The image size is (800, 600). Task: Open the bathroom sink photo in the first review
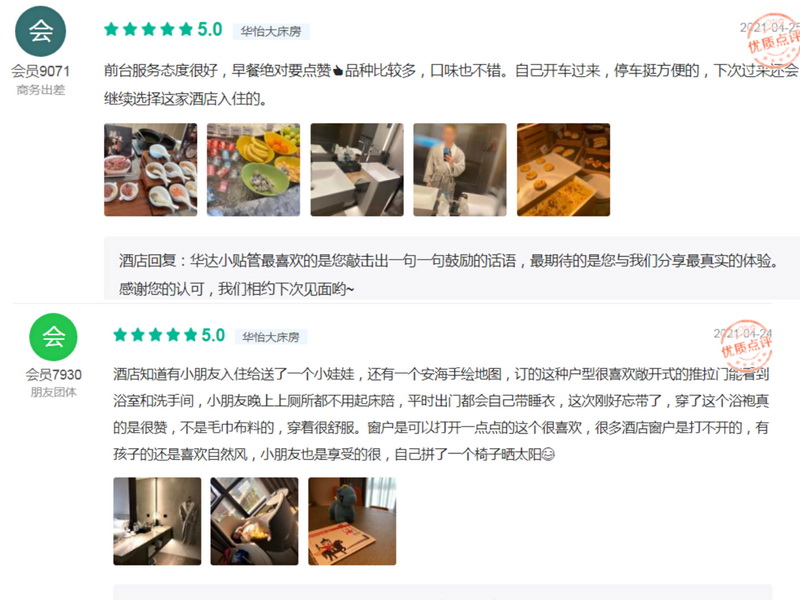357,169
